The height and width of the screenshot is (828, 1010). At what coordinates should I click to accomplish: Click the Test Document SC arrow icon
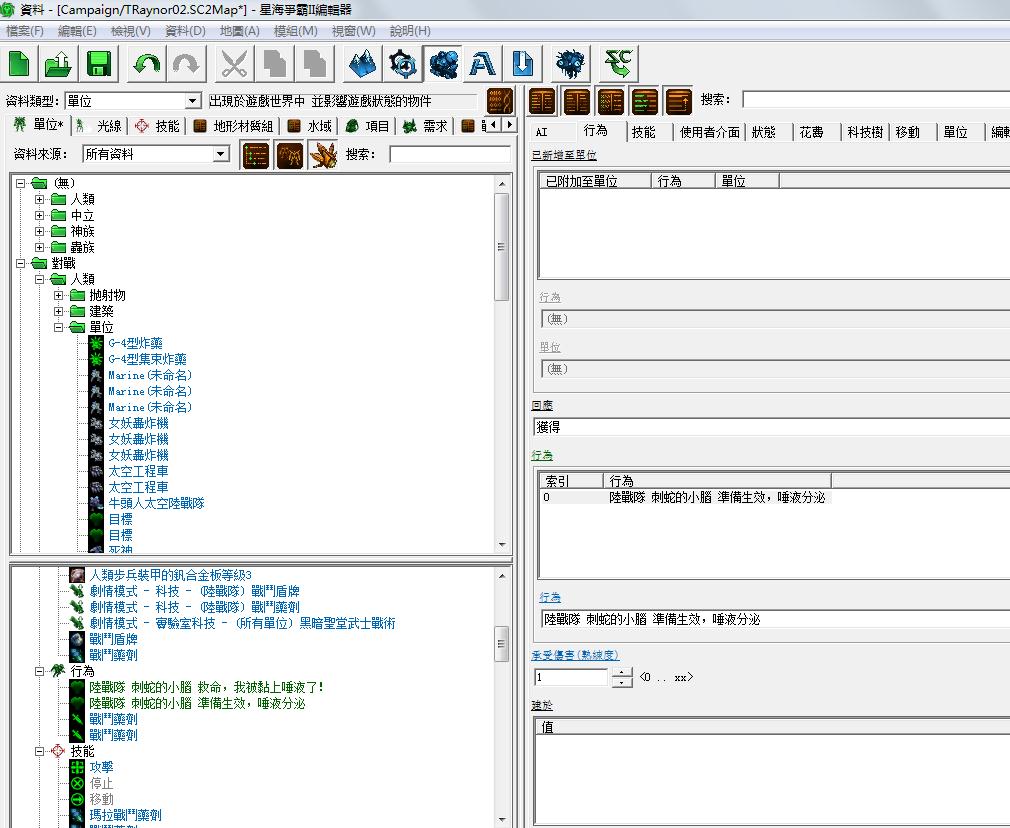[620, 65]
